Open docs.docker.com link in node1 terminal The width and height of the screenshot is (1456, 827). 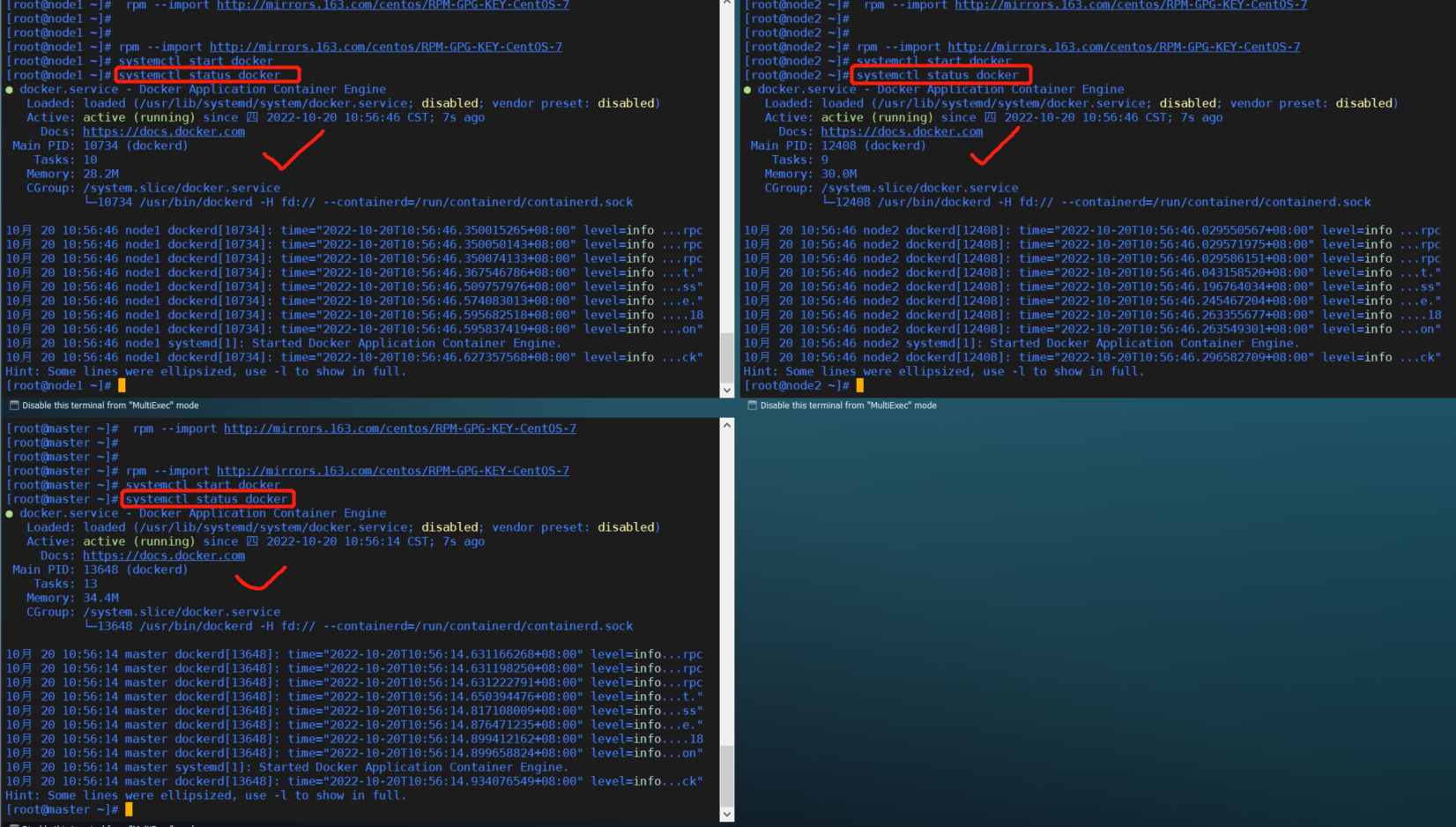(164, 132)
